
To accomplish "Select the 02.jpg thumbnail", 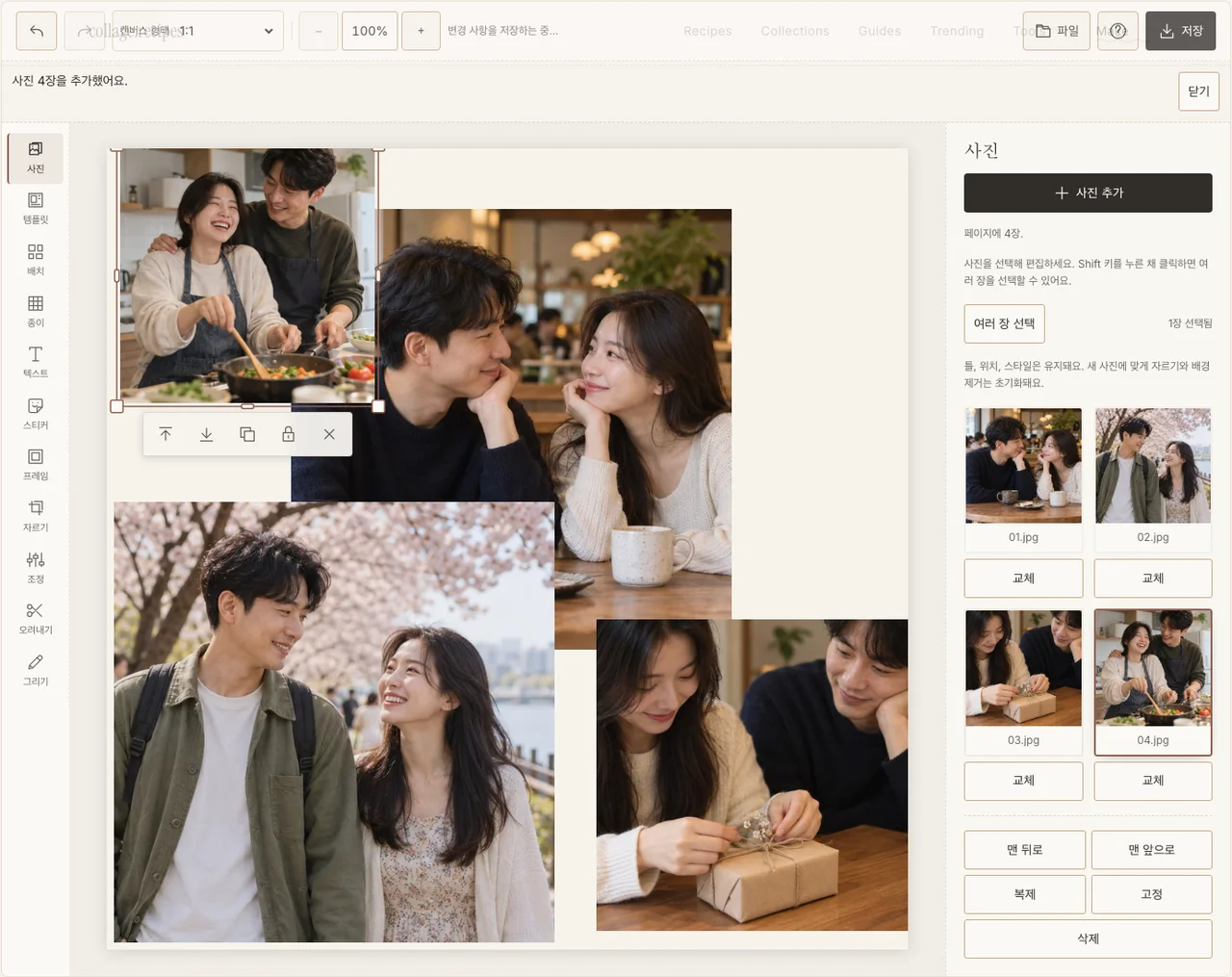I will (1153, 478).
